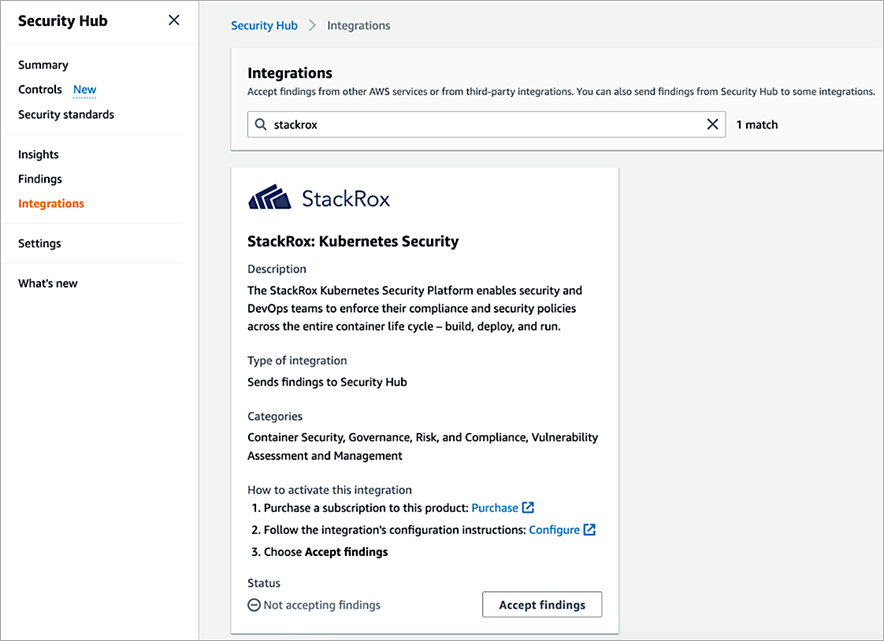
Task: Click 'StackRox: Kubernetes Security' card title
Action: [x=353, y=241]
